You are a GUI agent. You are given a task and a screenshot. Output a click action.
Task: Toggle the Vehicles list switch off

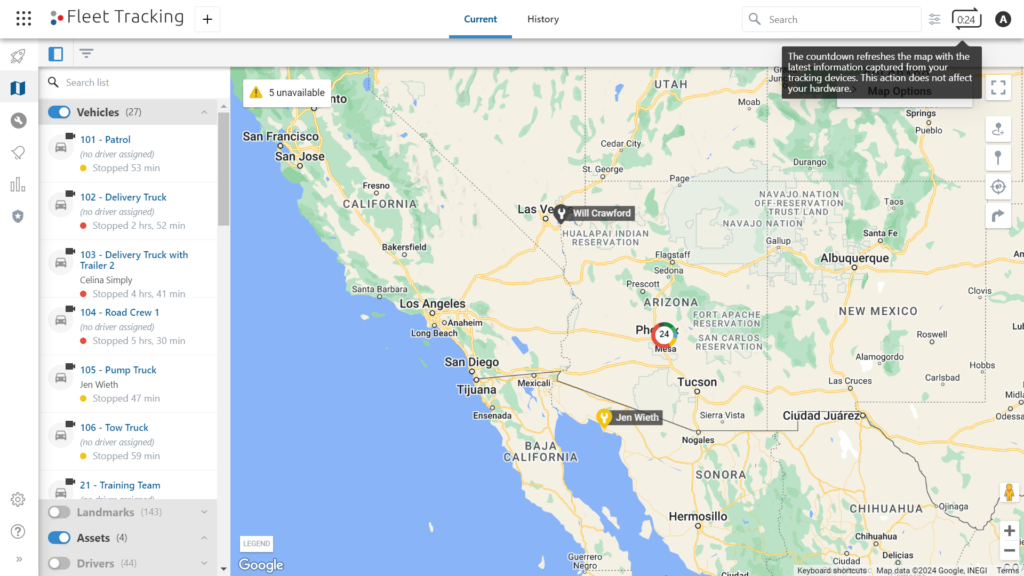point(59,113)
